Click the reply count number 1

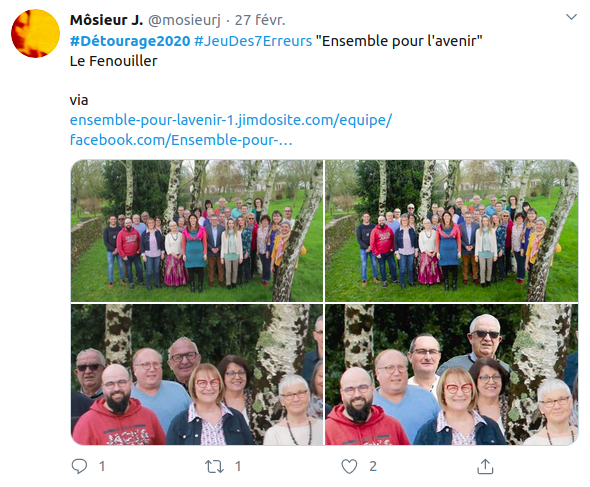102,467
